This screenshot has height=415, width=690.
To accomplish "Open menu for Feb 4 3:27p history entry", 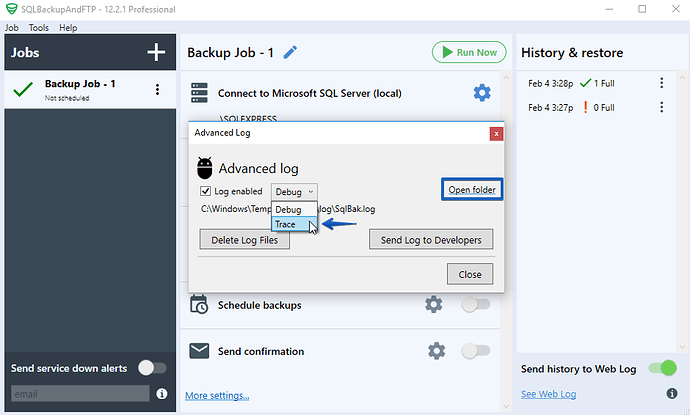I will [x=661, y=107].
